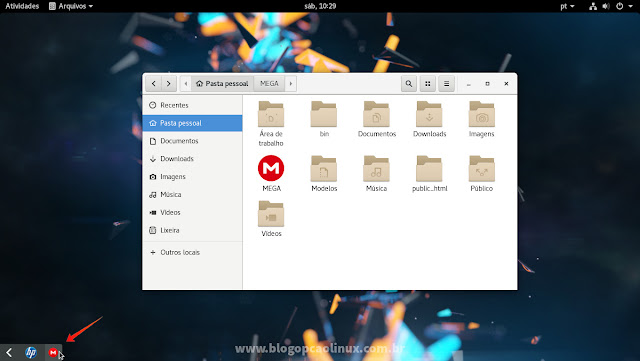
Task: Select the Documentos folder icon in grid
Action: tap(376, 114)
